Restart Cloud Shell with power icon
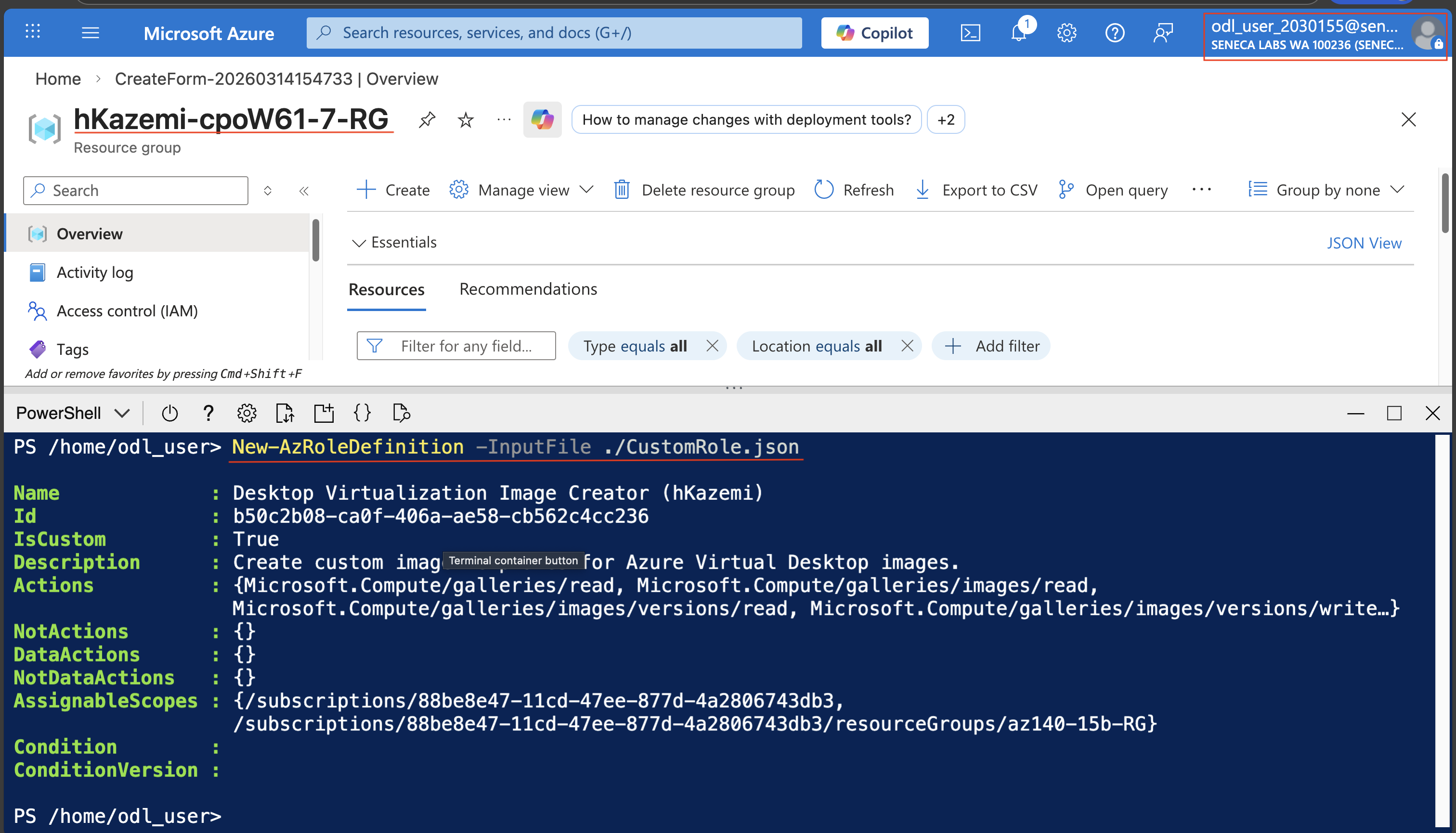 [170, 413]
